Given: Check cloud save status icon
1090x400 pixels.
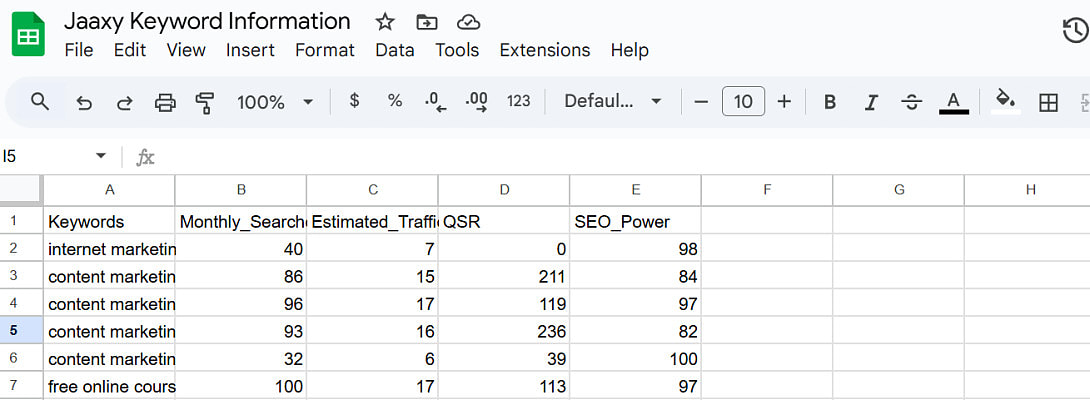Looking at the screenshot, I should pos(469,22).
